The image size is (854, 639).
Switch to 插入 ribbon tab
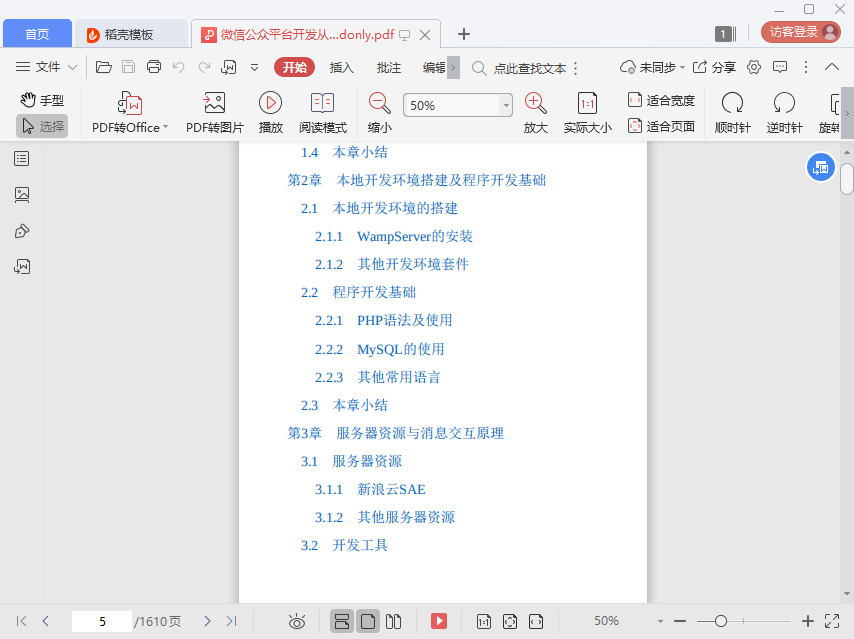coord(341,68)
